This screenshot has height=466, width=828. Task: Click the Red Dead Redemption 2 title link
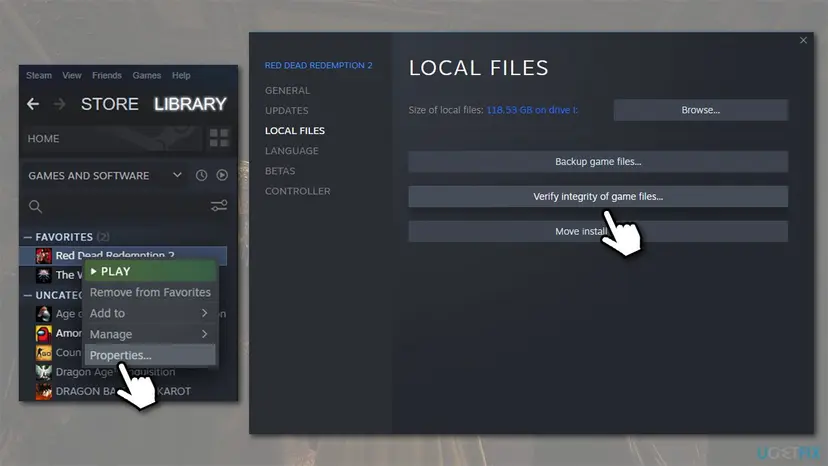tap(318, 65)
